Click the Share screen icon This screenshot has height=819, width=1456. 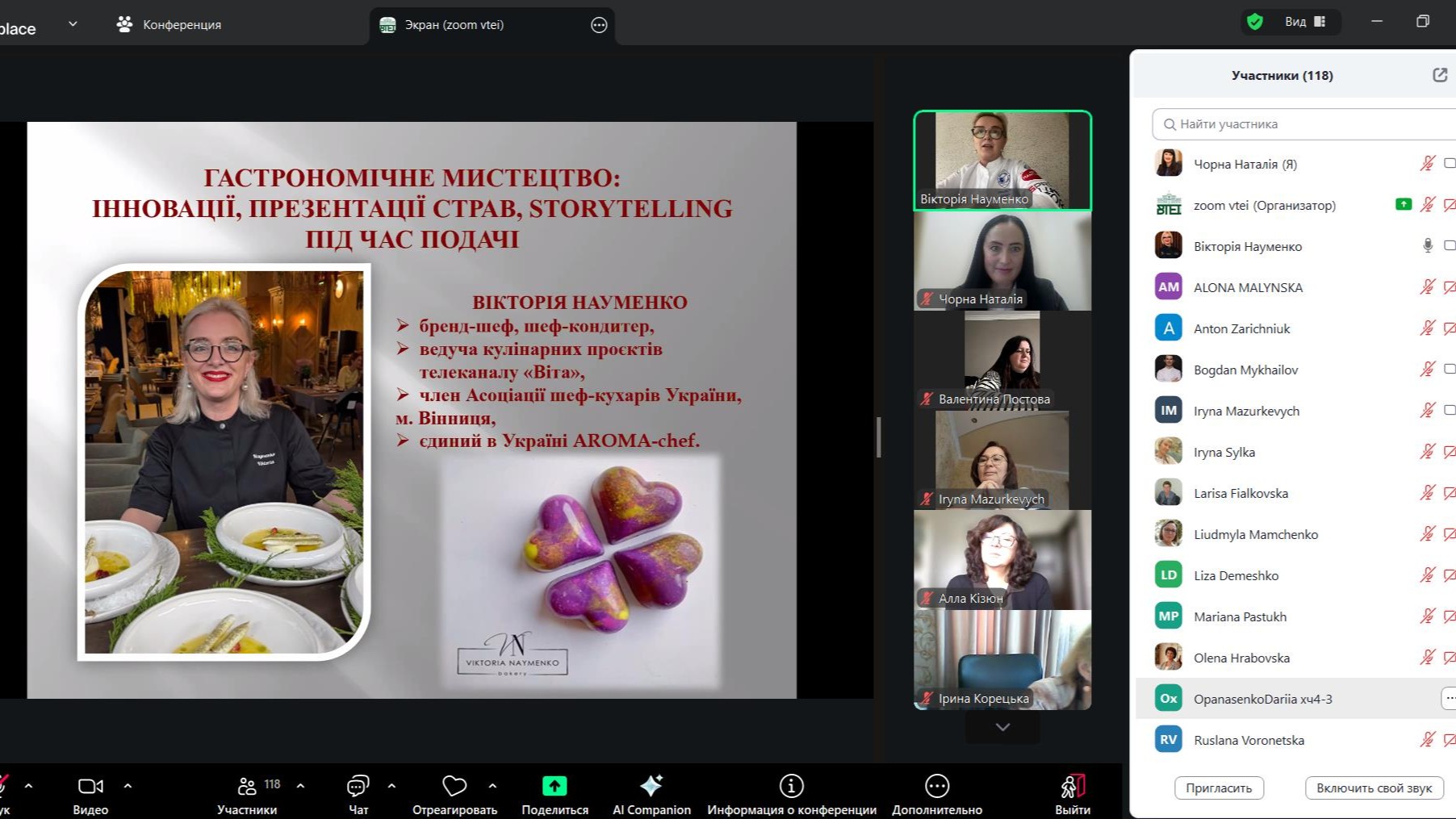pos(554,786)
